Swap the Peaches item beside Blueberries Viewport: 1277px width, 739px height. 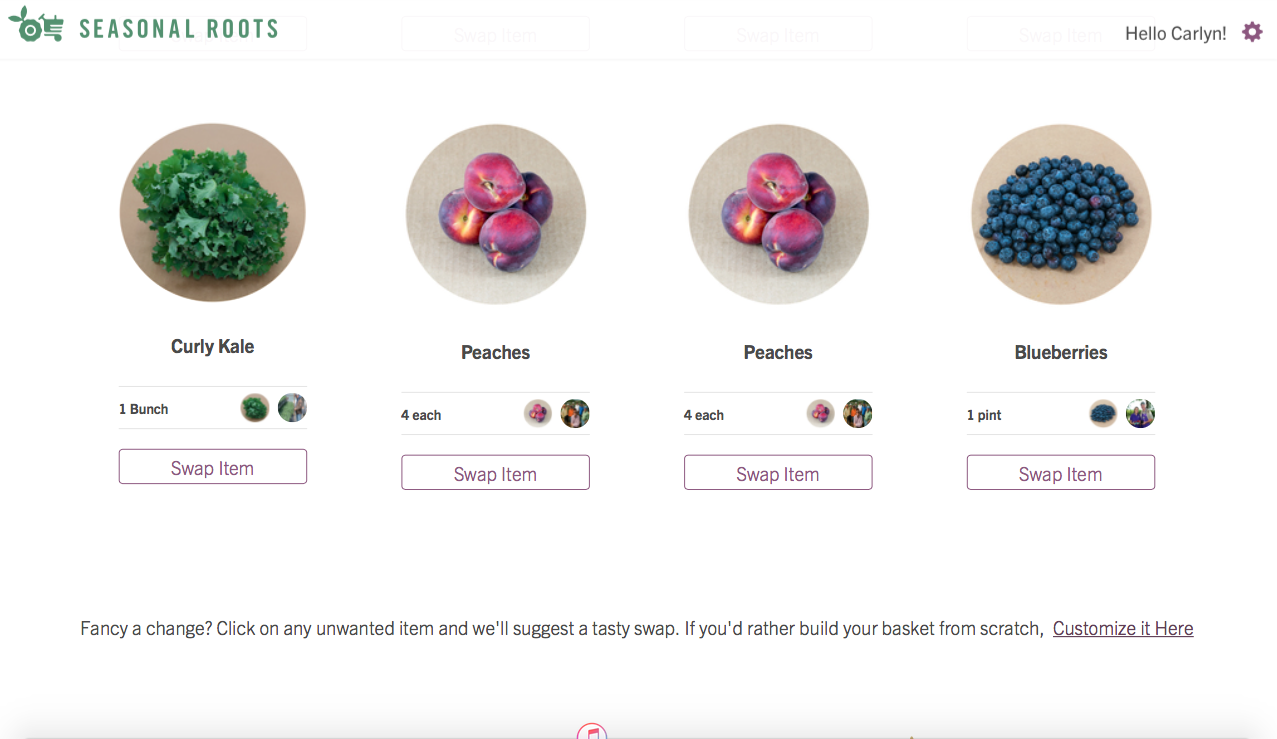pos(778,473)
